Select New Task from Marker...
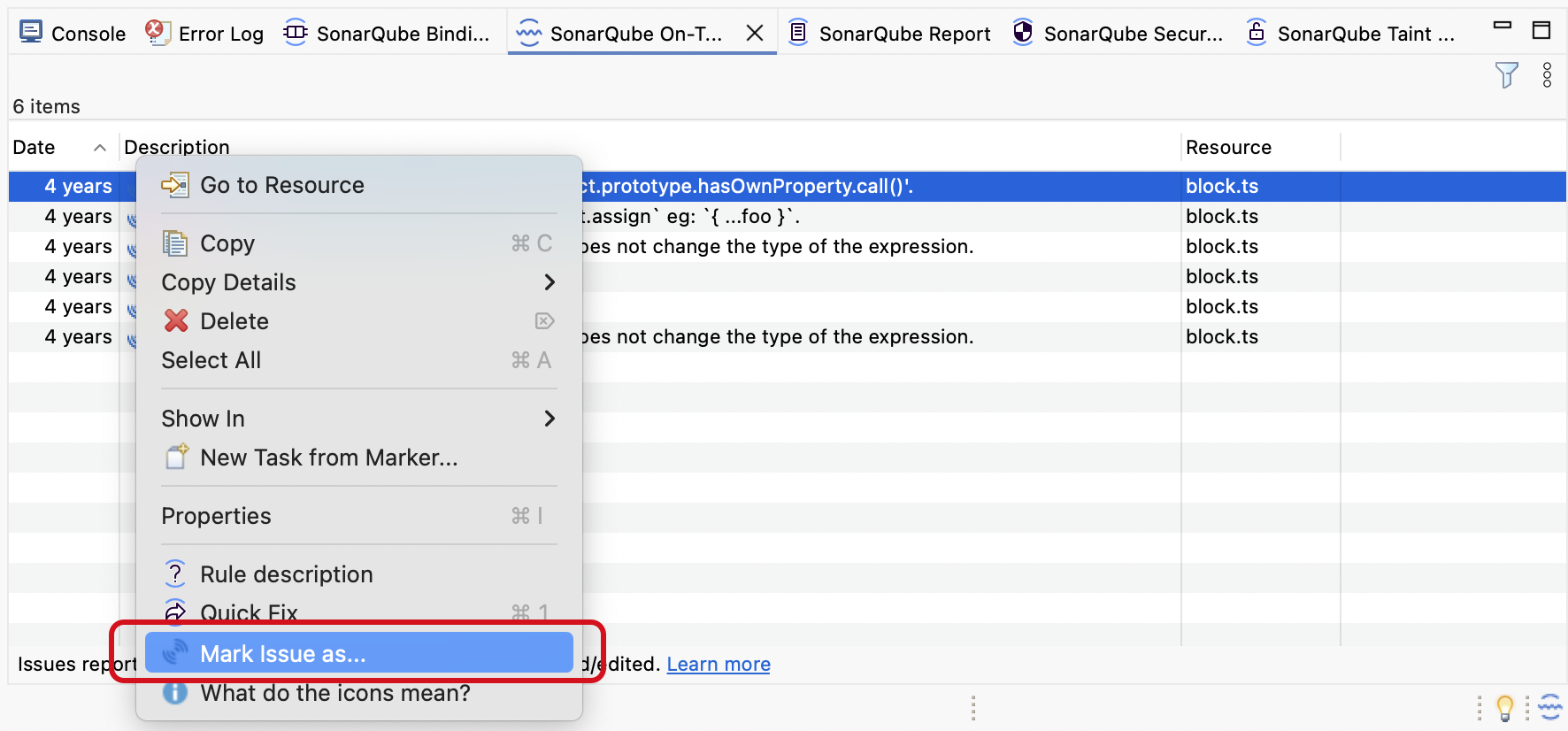The image size is (1568, 731). pyautogui.click(x=358, y=458)
